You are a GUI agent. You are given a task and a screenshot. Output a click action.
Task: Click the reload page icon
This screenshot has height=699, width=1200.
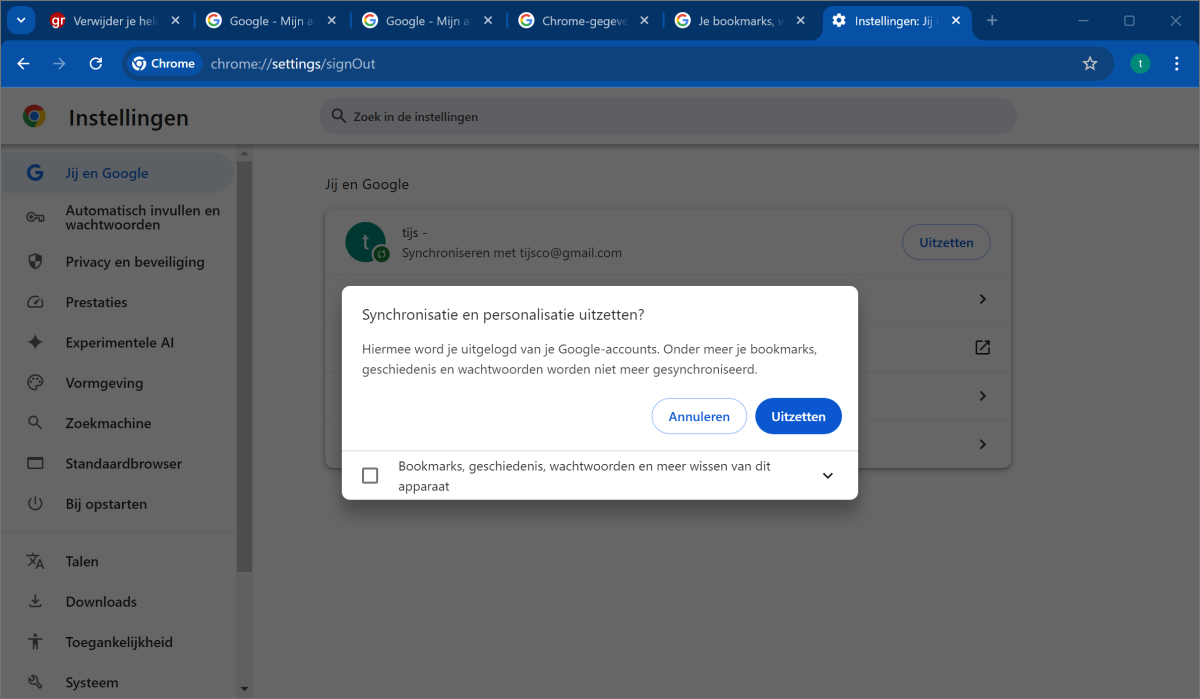pos(96,63)
